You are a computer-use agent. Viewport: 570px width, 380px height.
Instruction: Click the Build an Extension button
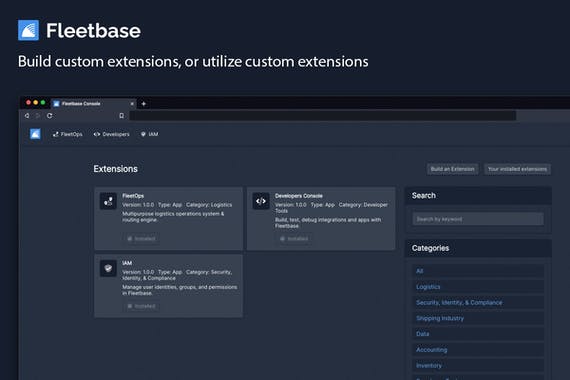point(452,169)
